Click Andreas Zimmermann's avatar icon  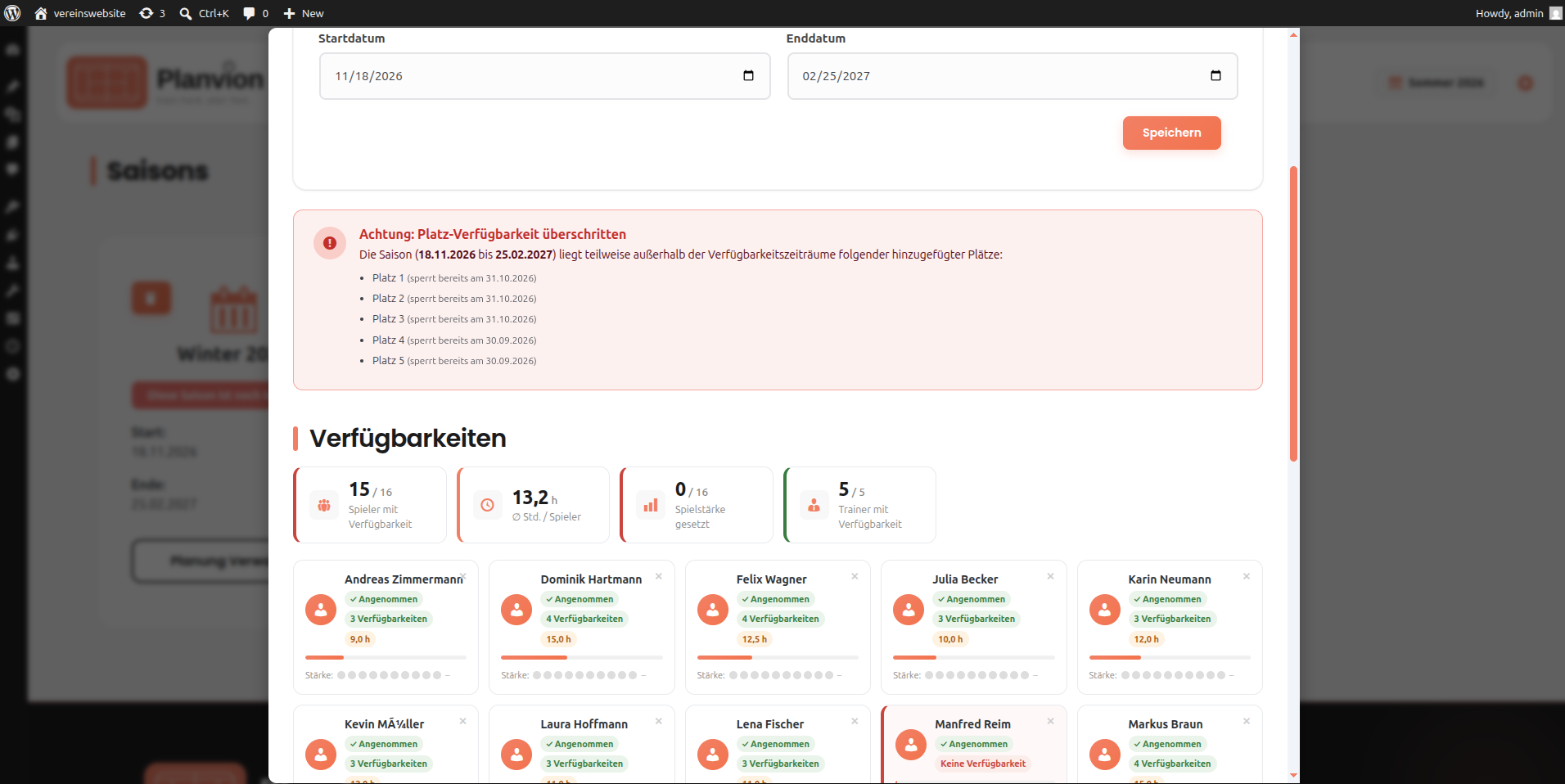[x=321, y=610]
